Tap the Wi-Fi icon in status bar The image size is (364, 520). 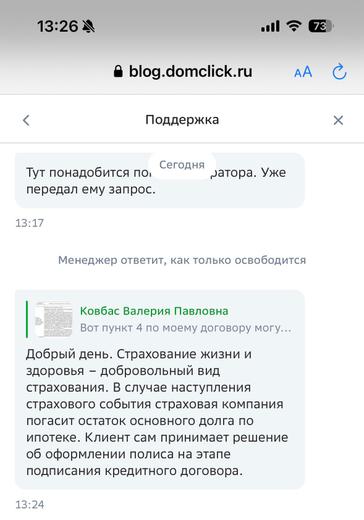[x=294, y=26]
